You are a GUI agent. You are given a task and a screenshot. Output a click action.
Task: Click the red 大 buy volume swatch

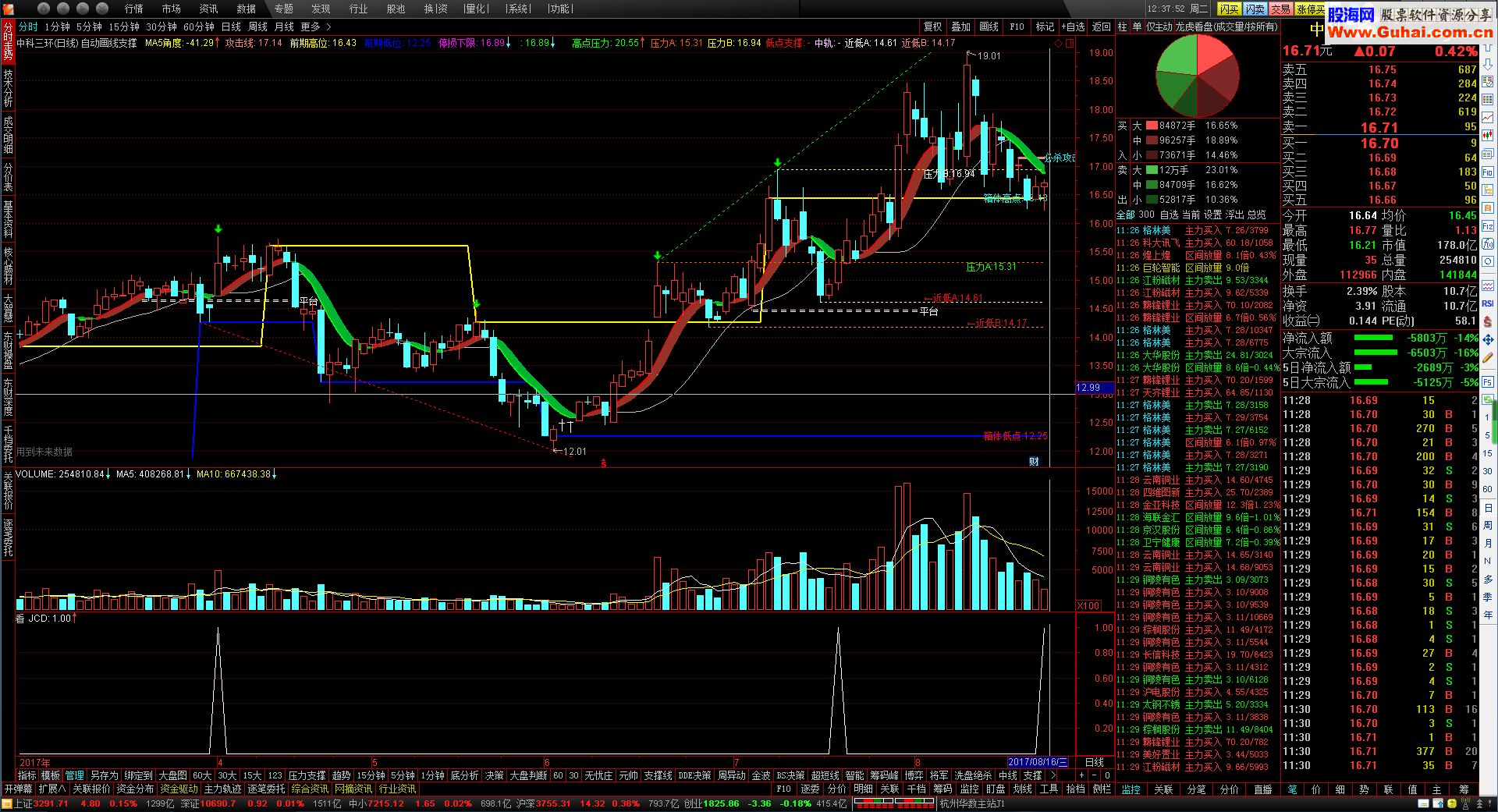1152,126
